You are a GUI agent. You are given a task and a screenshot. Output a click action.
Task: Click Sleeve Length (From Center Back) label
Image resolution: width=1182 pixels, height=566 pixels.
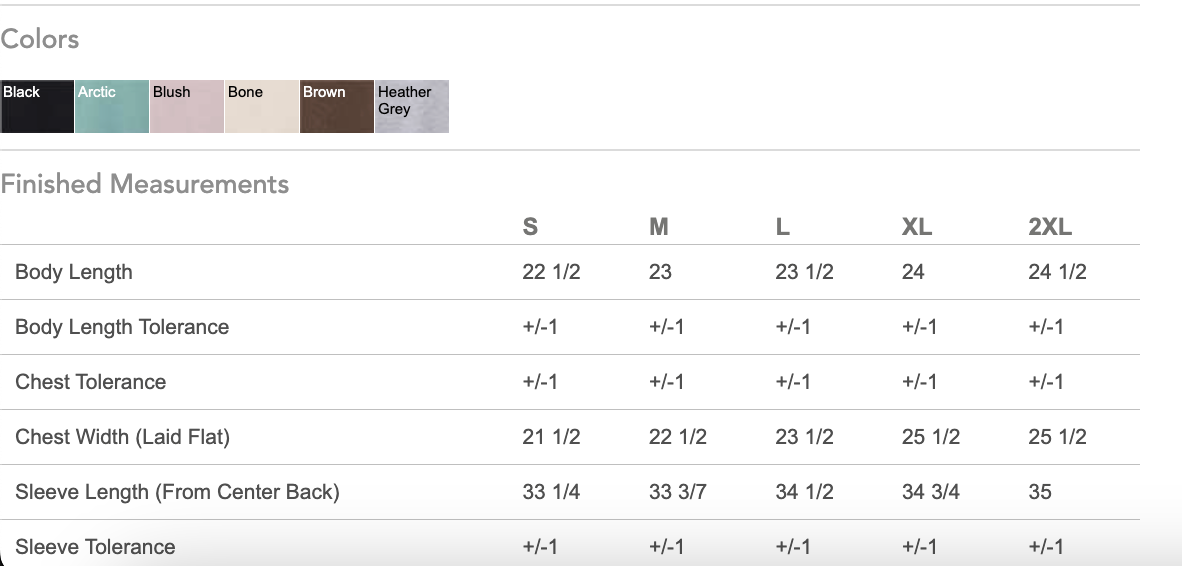coord(177,492)
